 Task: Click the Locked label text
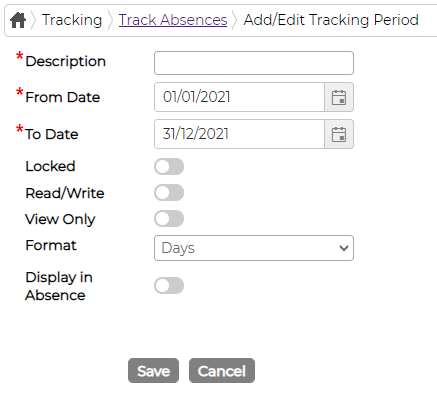tap(50, 166)
